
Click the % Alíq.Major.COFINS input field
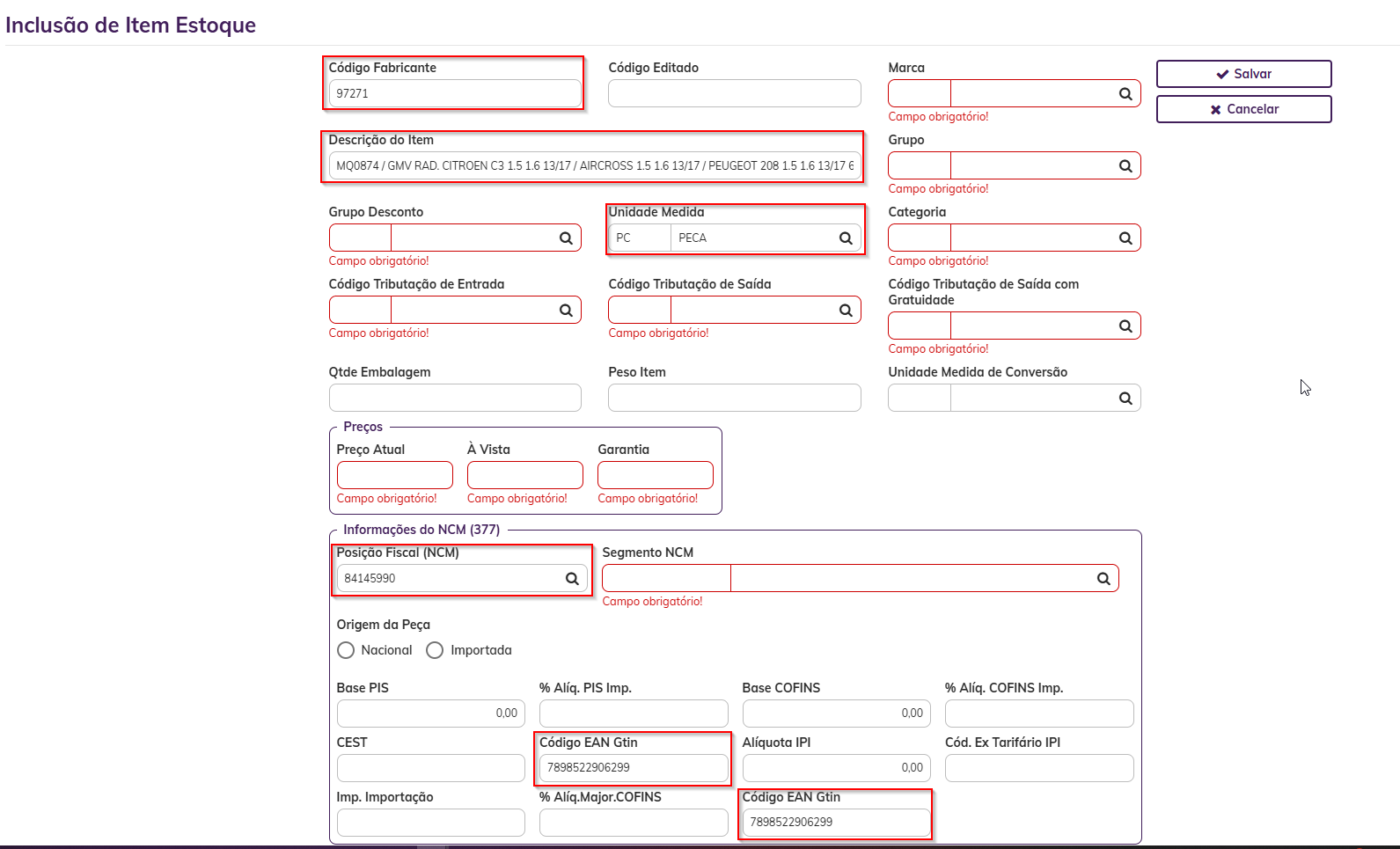634,823
